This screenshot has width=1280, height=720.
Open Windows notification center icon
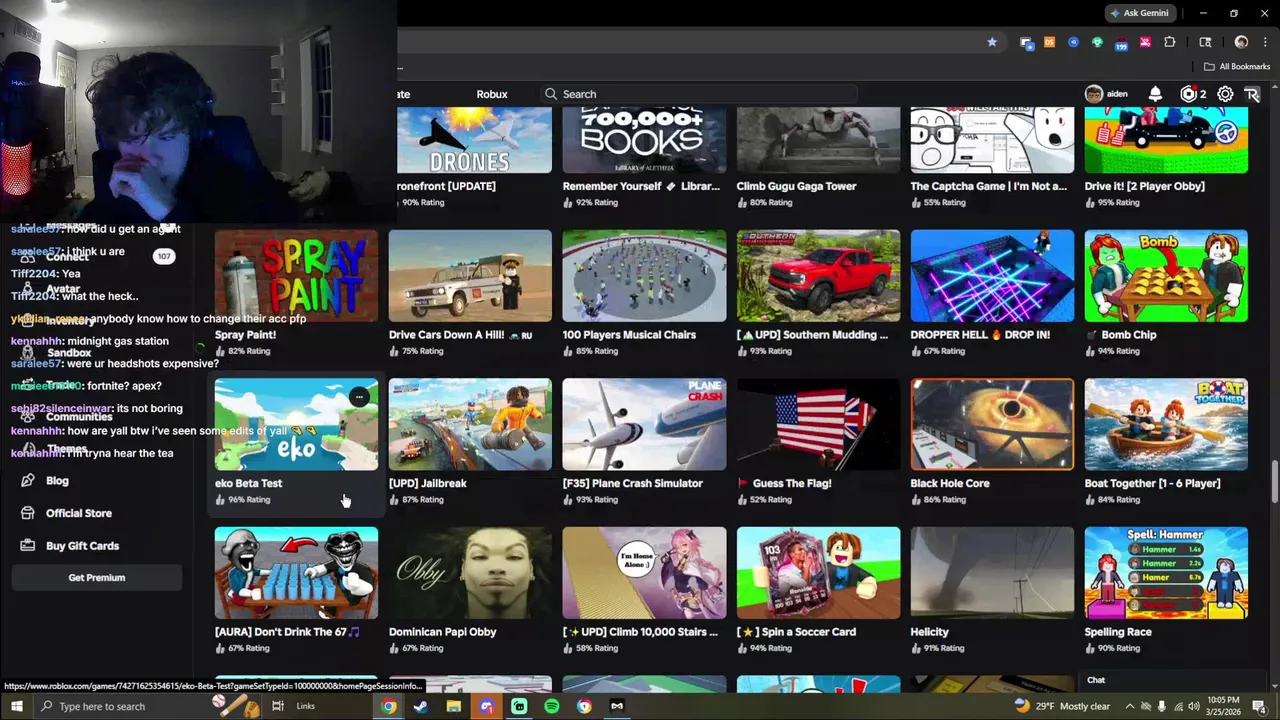pyautogui.click(x=1261, y=706)
